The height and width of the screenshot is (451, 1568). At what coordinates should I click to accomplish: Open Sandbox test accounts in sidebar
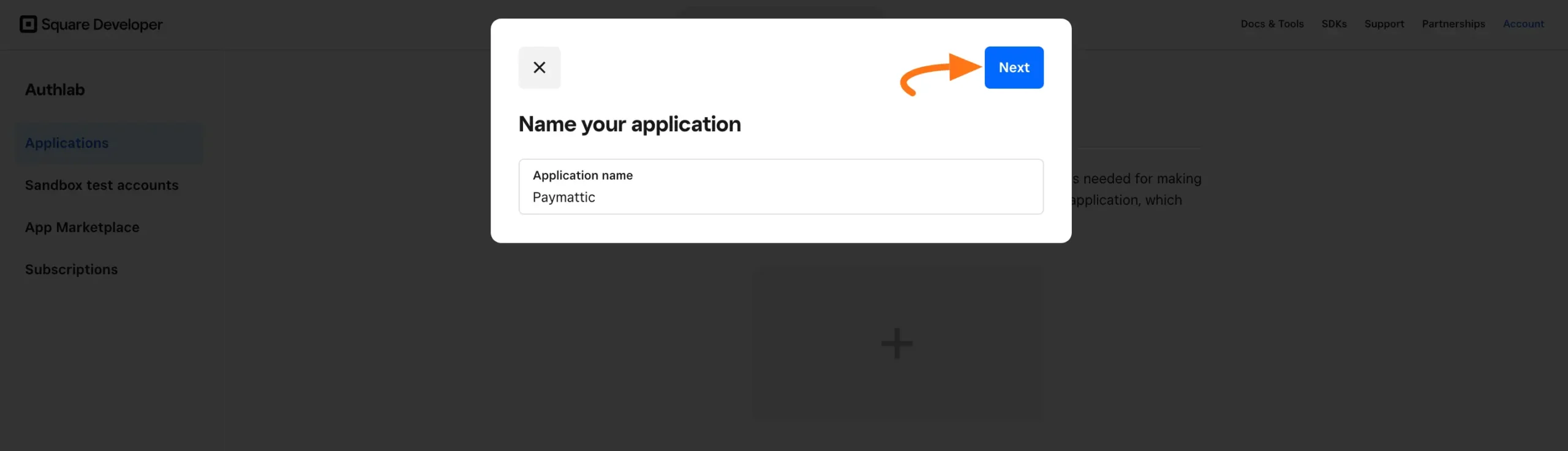tap(102, 185)
